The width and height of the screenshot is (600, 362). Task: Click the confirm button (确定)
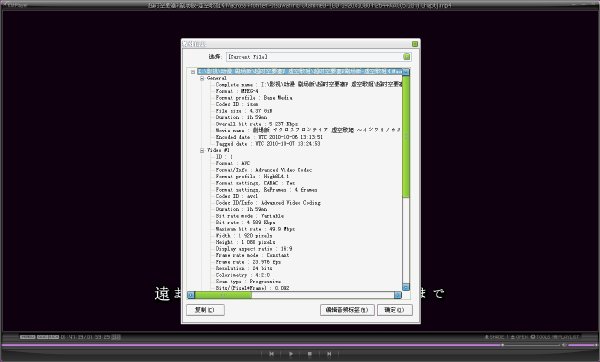(x=395, y=310)
